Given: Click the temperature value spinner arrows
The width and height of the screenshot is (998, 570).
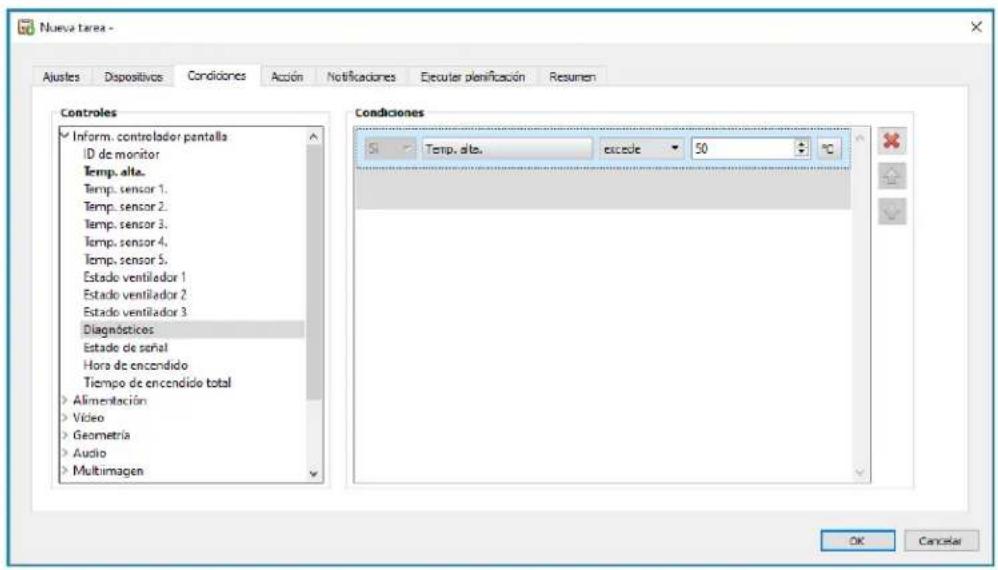Looking at the screenshot, I should click(802, 149).
